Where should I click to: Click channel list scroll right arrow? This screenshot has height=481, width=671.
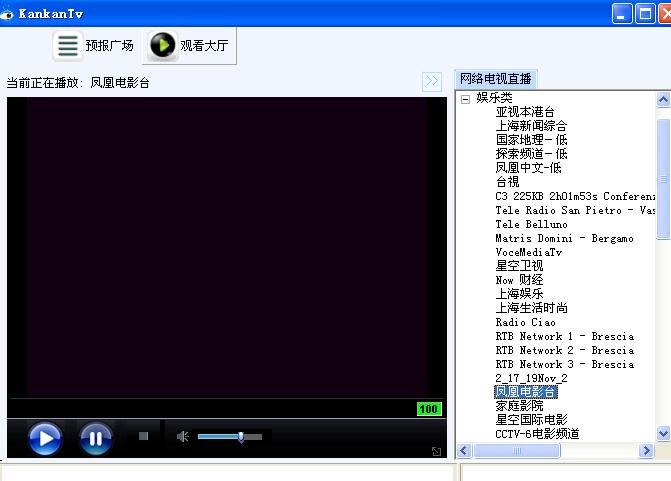click(x=646, y=451)
